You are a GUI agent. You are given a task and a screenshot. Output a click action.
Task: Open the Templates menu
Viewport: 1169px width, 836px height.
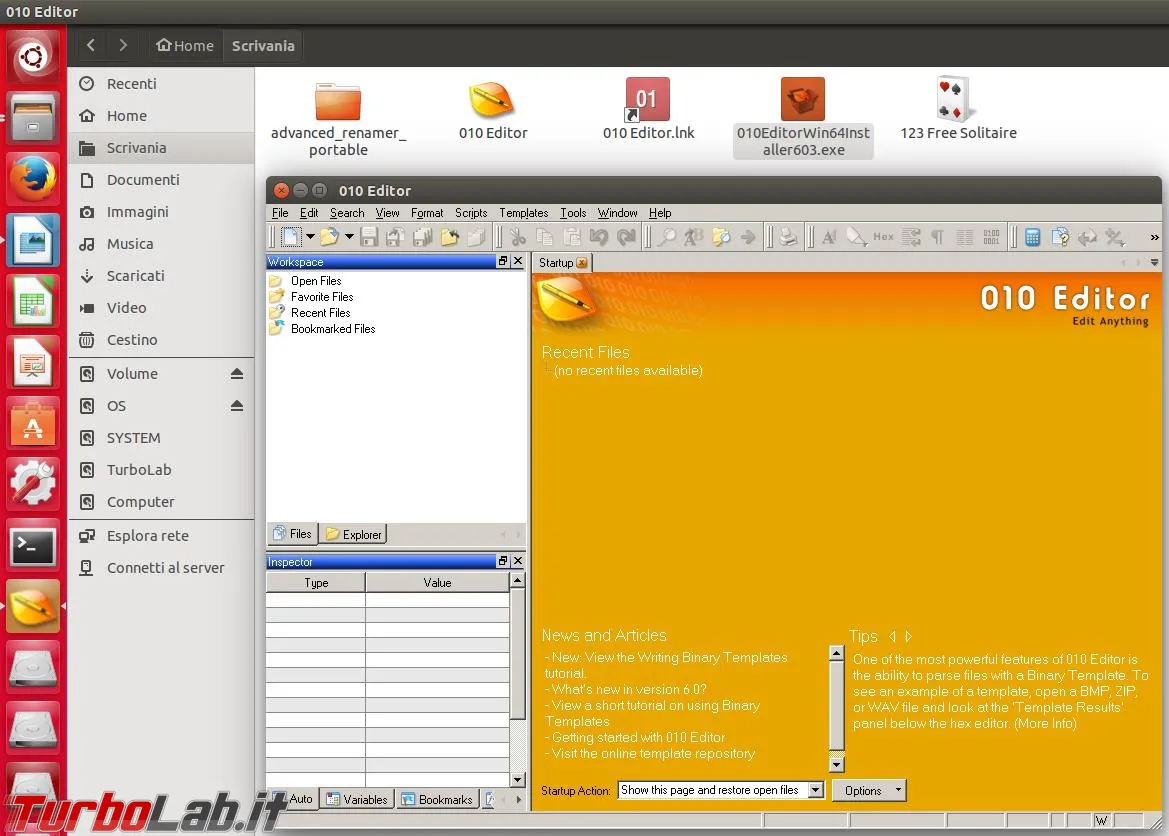pyautogui.click(x=523, y=213)
